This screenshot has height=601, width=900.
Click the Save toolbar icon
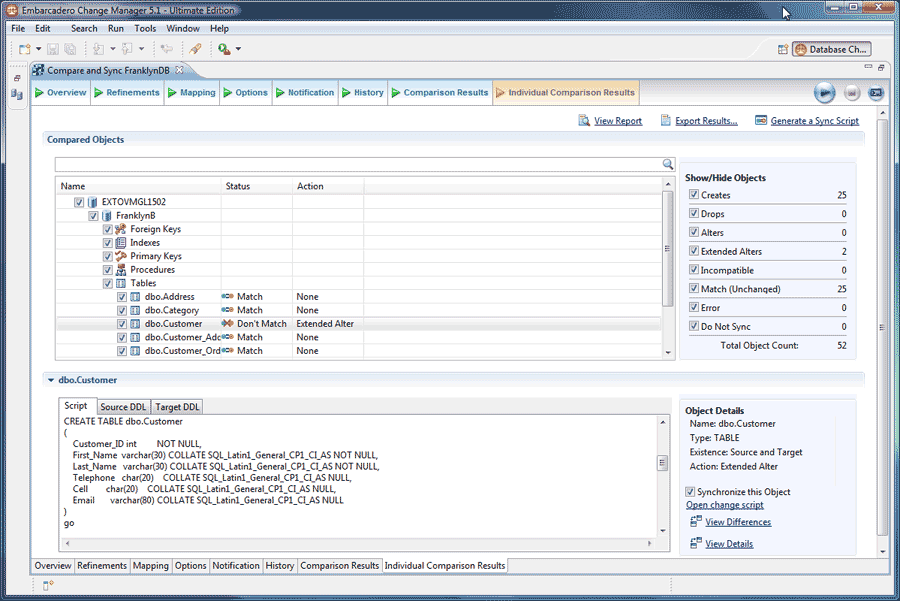53,49
